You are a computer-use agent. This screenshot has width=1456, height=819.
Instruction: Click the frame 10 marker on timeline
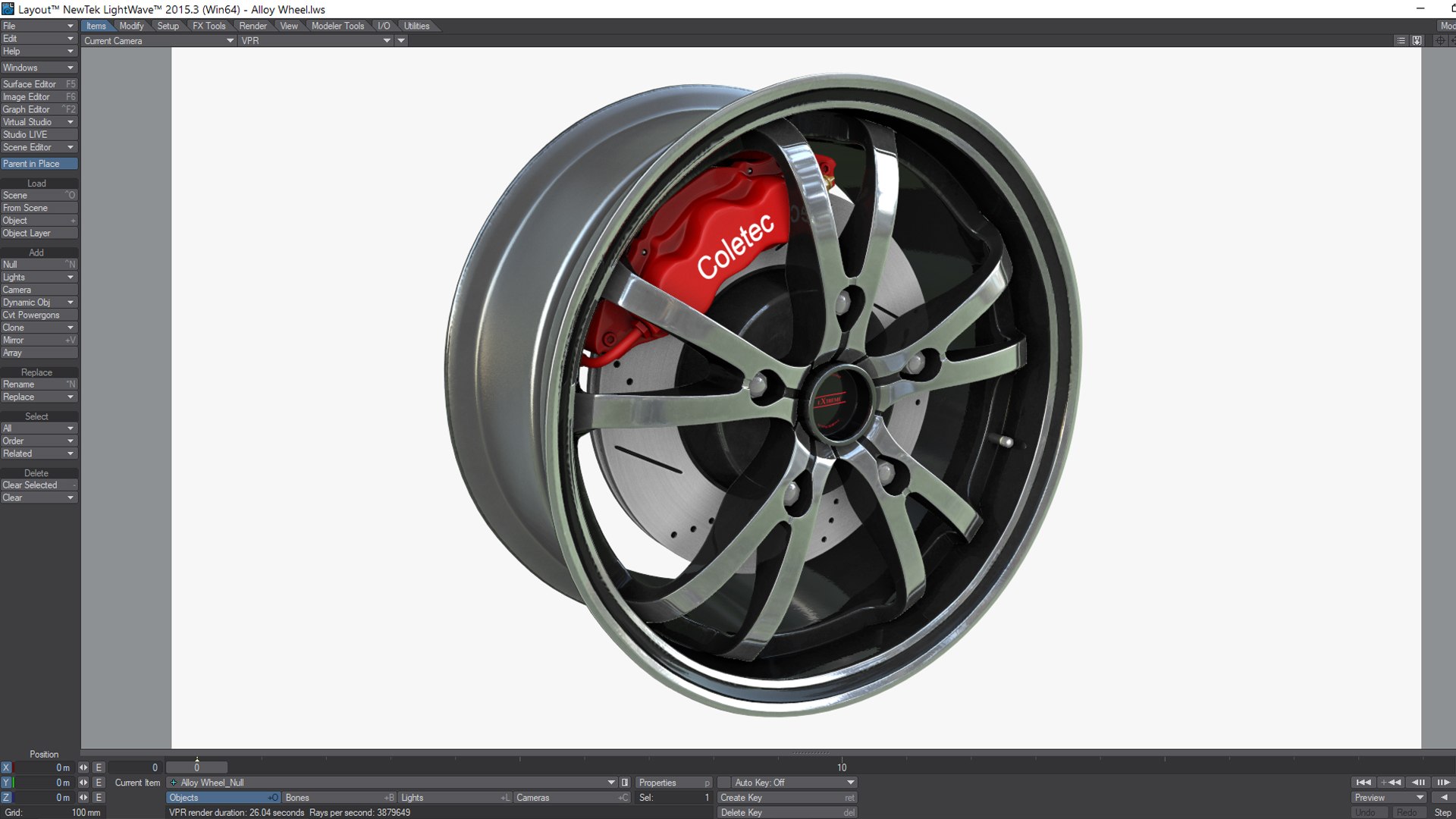click(842, 767)
